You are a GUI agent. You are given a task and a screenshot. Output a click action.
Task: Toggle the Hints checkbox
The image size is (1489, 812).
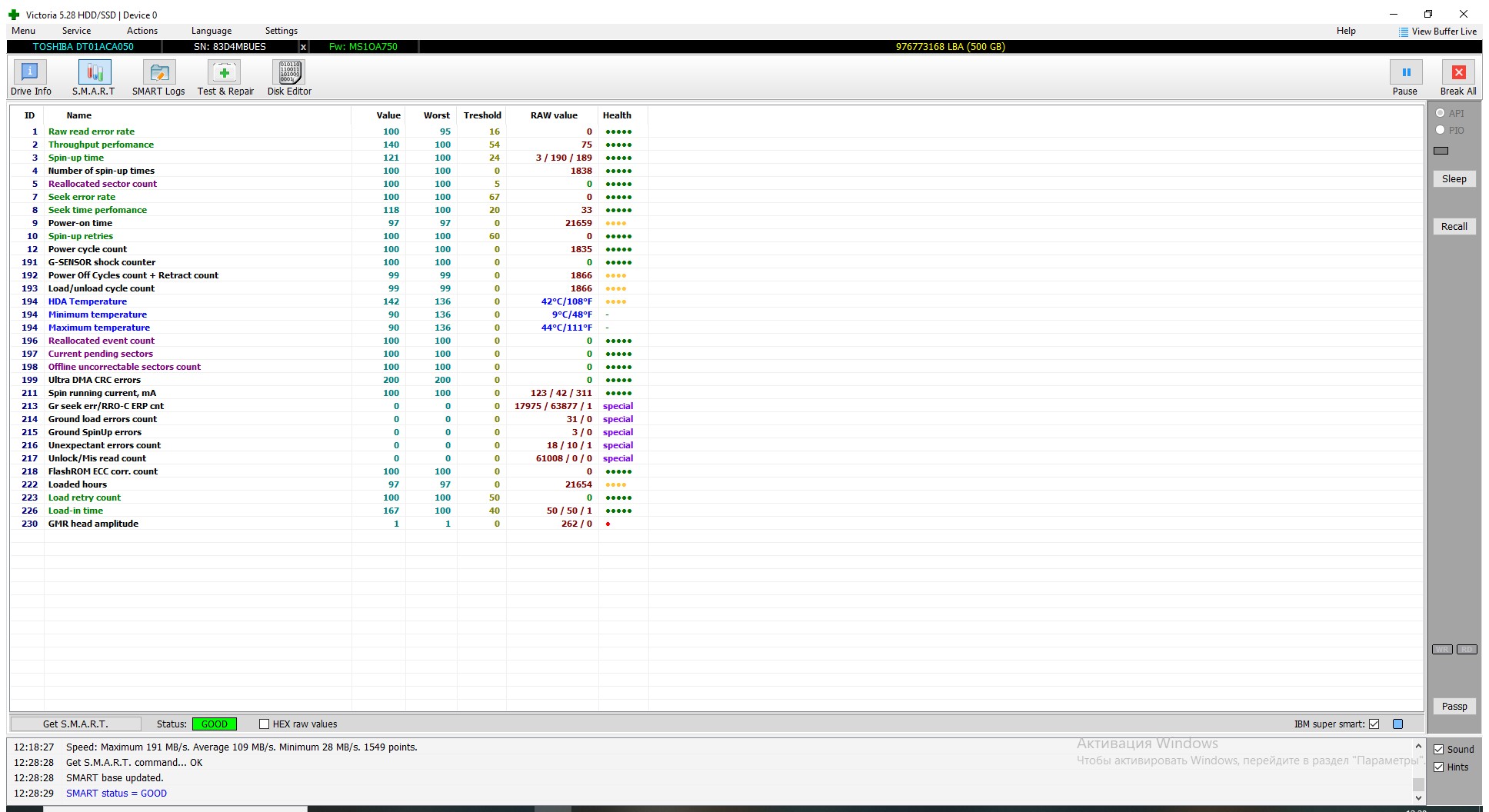coord(1438,767)
